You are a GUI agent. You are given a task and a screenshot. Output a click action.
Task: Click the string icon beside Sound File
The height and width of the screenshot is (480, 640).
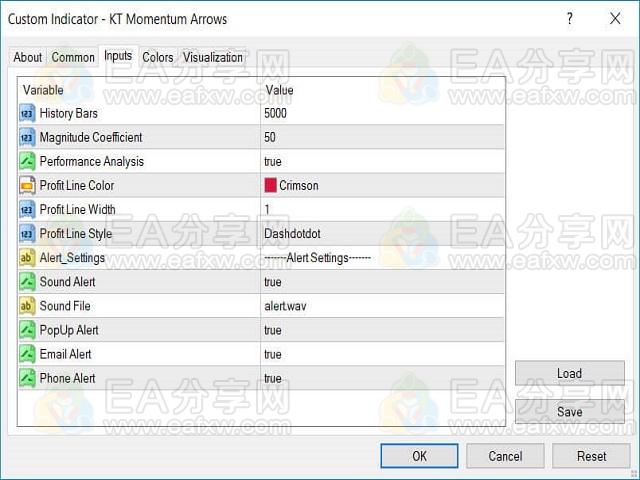click(27, 306)
